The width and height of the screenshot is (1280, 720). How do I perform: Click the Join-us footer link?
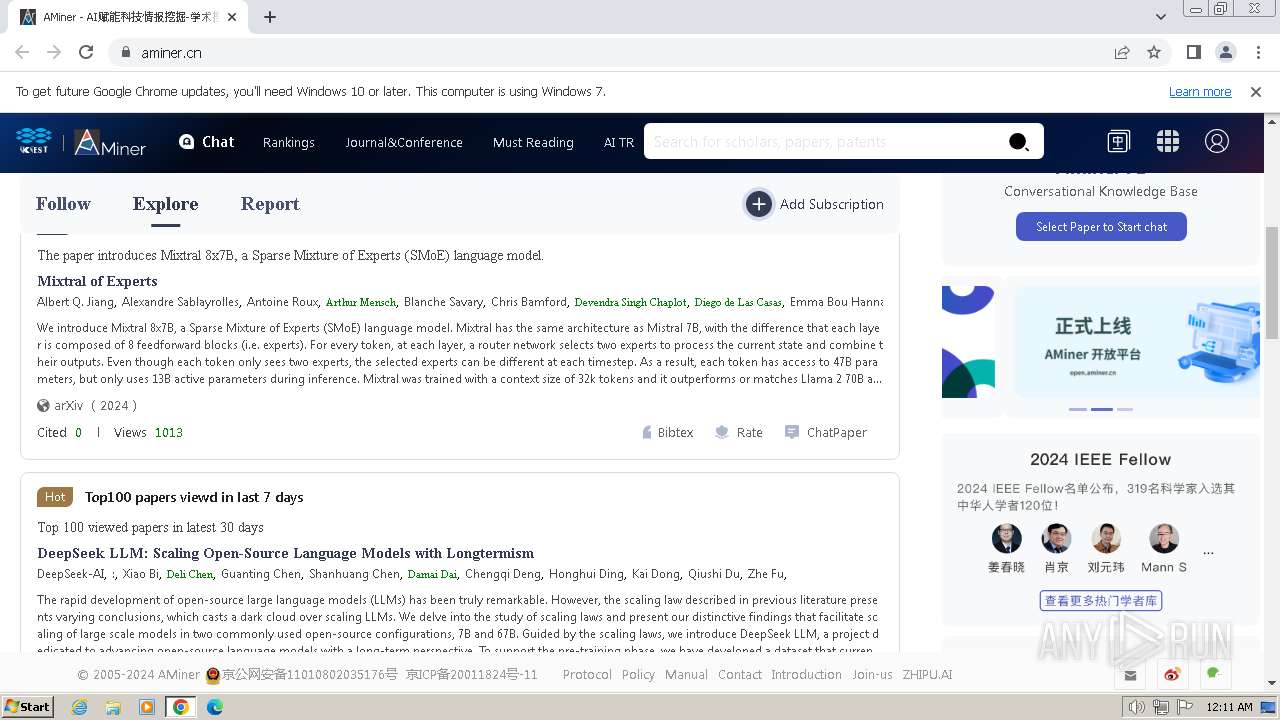[x=872, y=675]
